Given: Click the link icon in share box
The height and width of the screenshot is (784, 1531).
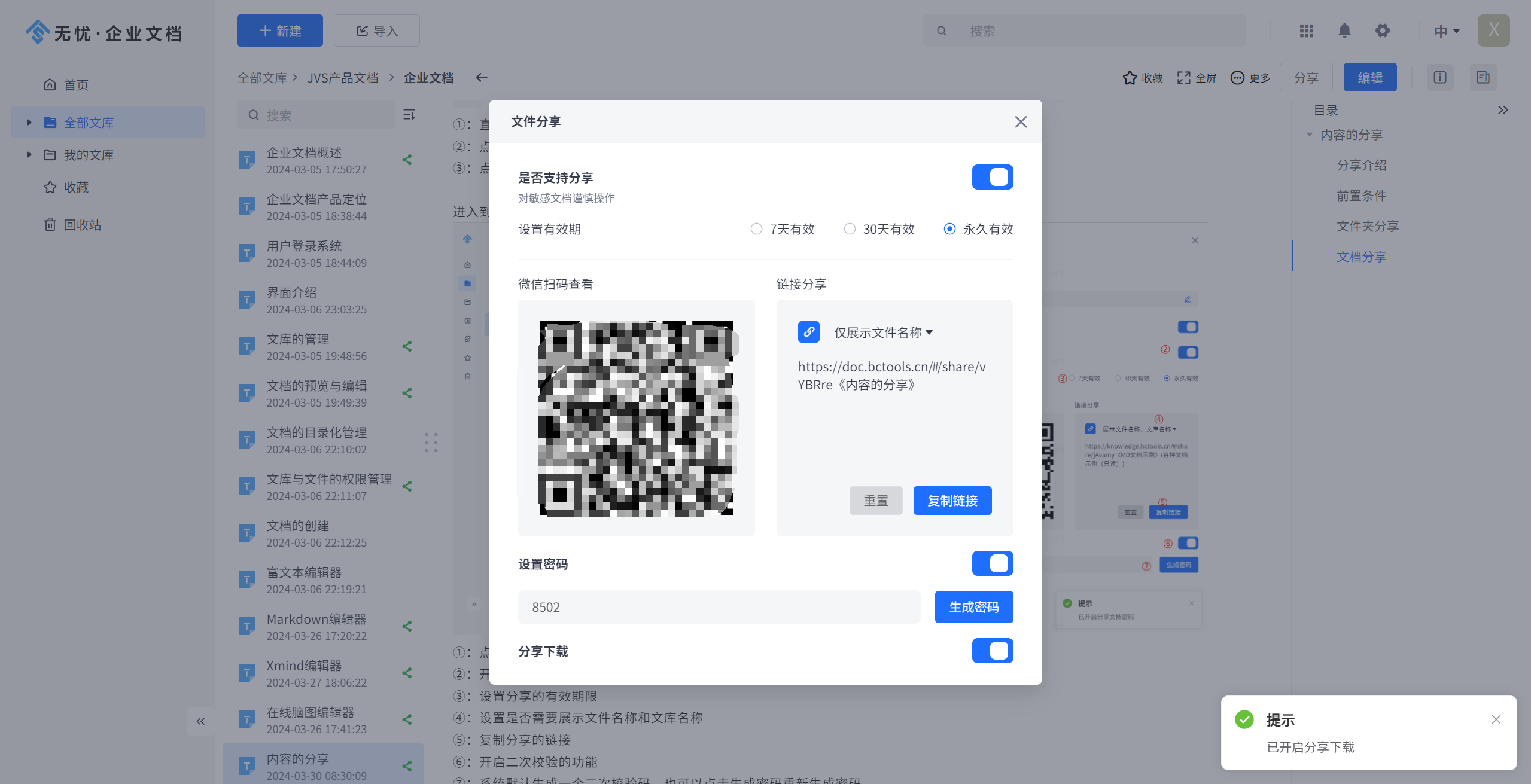Looking at the screenshot, I should tap(809, 332).
